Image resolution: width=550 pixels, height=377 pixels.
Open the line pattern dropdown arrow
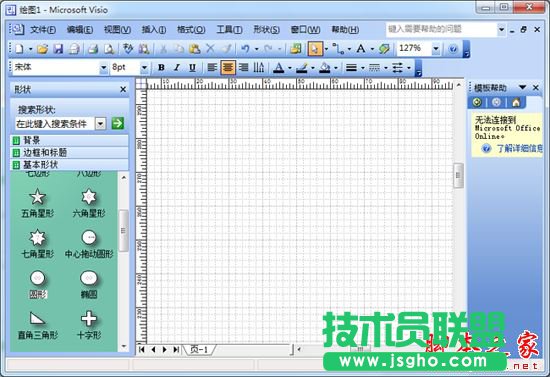point(385,68)
